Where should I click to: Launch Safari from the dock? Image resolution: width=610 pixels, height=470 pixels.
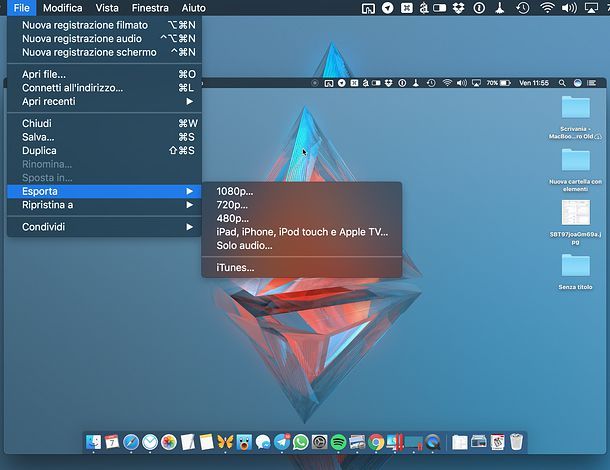point(131,441)
